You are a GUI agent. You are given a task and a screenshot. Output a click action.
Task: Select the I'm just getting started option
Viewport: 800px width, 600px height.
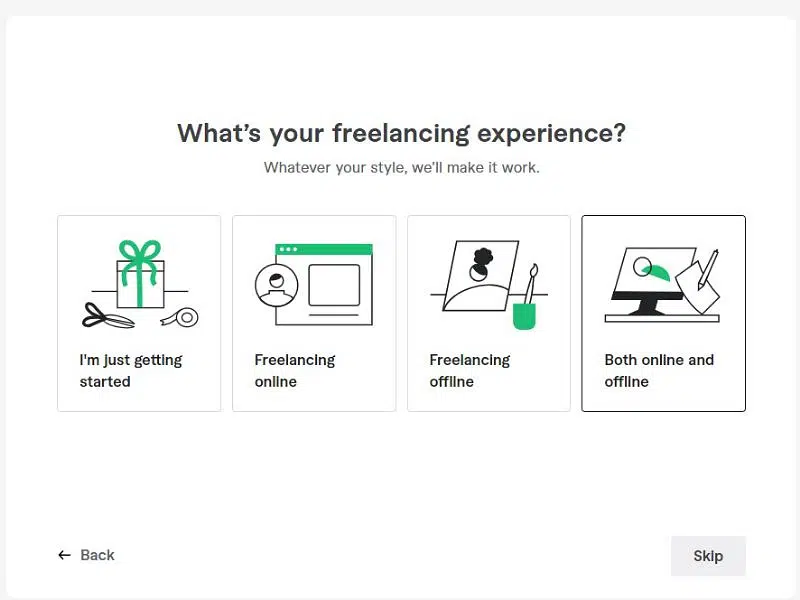point(139,313)
